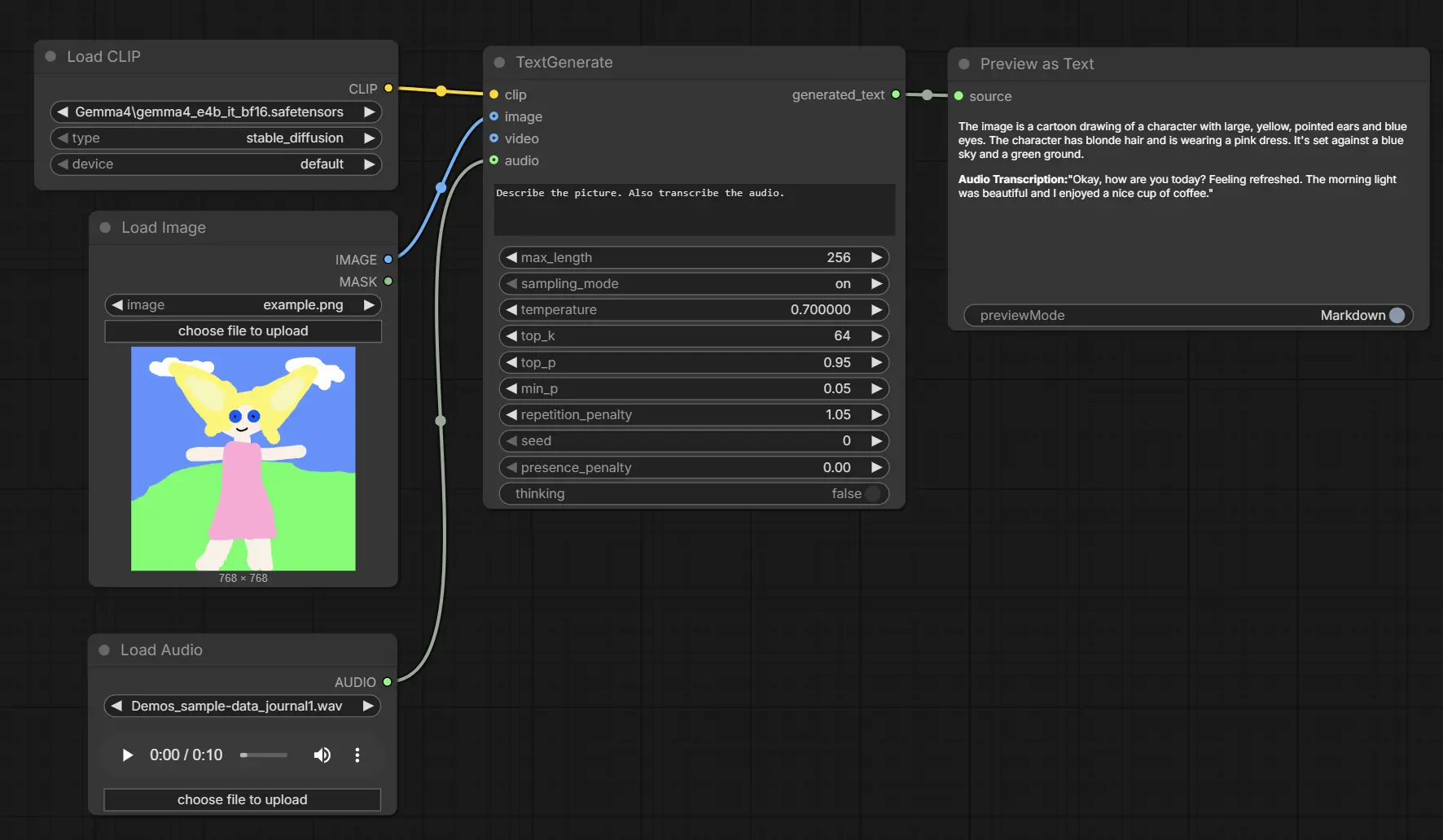1443x840 pixels.
Task: Open the type stable_diffusion dropdown
Action: pyautogui.click(x=216, y=138)
